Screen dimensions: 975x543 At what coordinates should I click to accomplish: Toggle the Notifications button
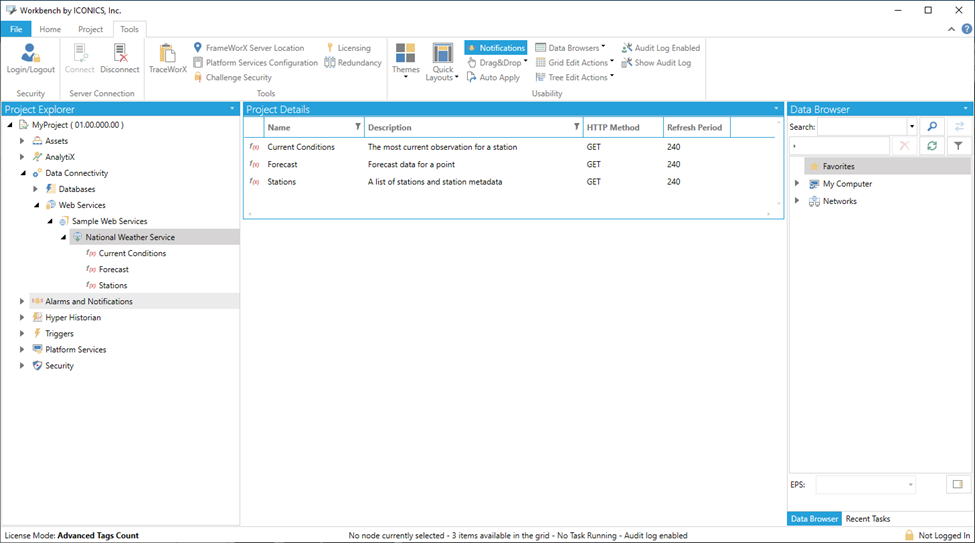[x=495, y=48]
